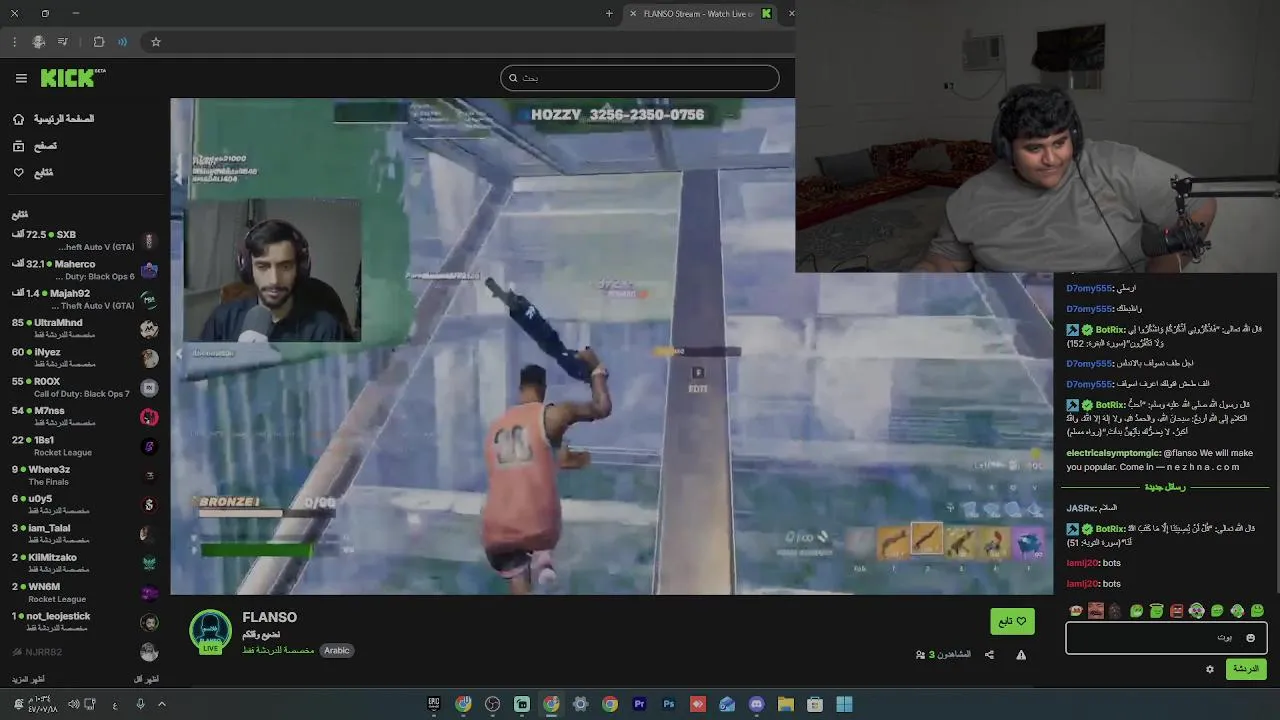Viewport: 1280px width, 720px height.
Task: Open the مخصصة للدردشة فقط category link
Action: pos(278,650)
